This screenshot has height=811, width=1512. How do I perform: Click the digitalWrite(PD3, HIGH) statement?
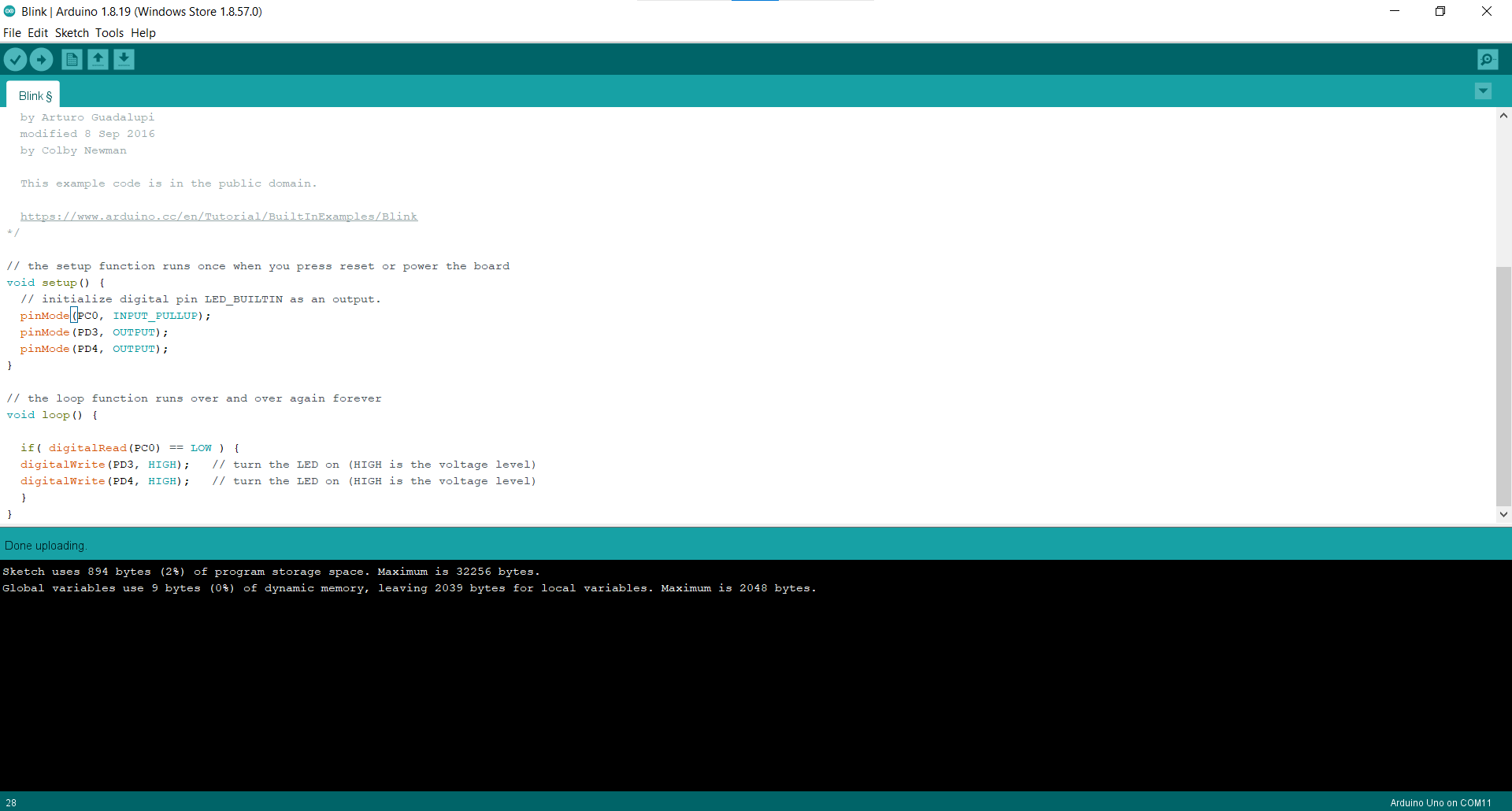[x=105, y=465]
